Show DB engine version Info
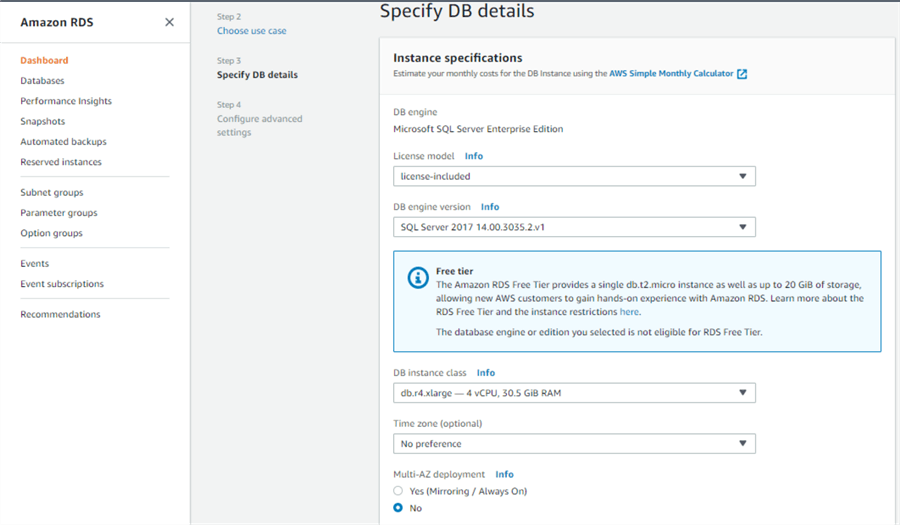Image resolution: width=900 pixels, height=525 pixels. pos(490,207)
